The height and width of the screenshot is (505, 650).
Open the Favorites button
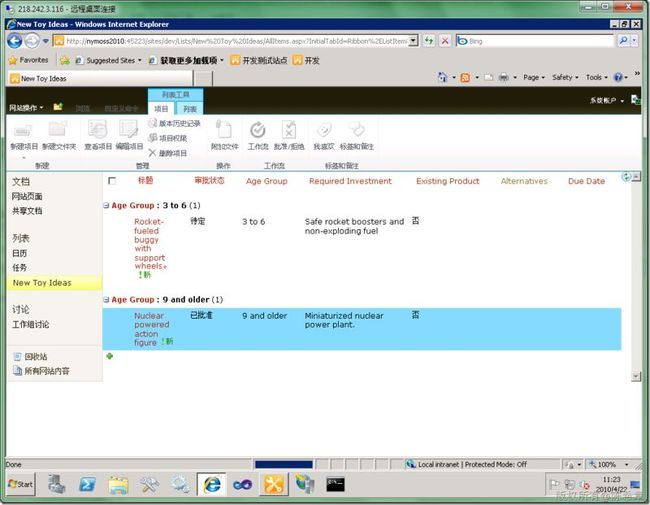click(x=29, y=60)
